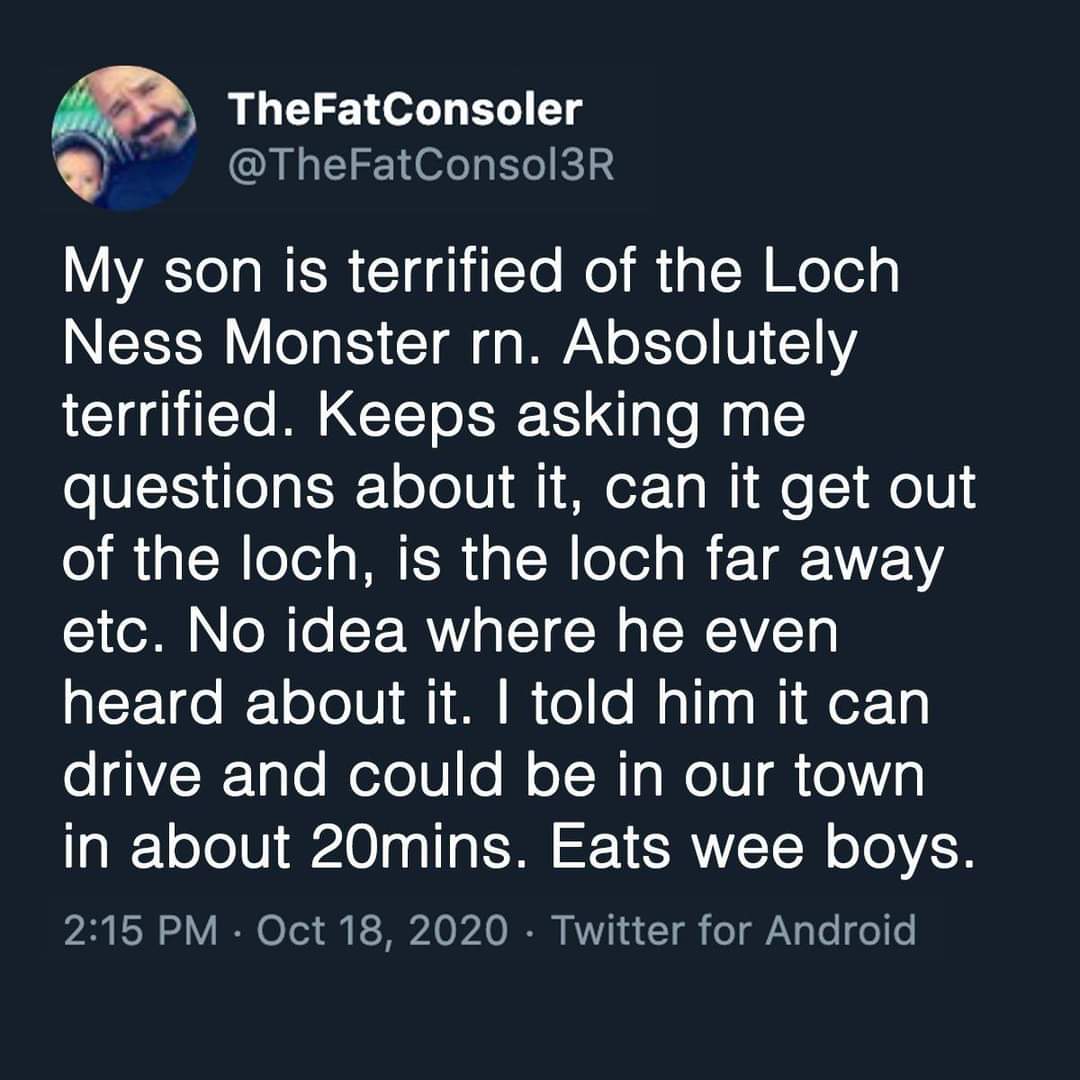Click the child's face in the avatar
The width and height of the screenshot is (1080, 1080).
[x=76, y=172]
